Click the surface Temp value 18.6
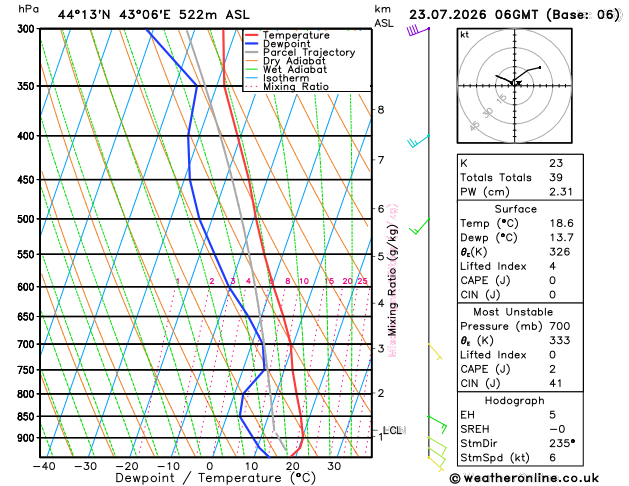Image resolution: width=629 pixels, height=486 pixels. click(562, 223)
